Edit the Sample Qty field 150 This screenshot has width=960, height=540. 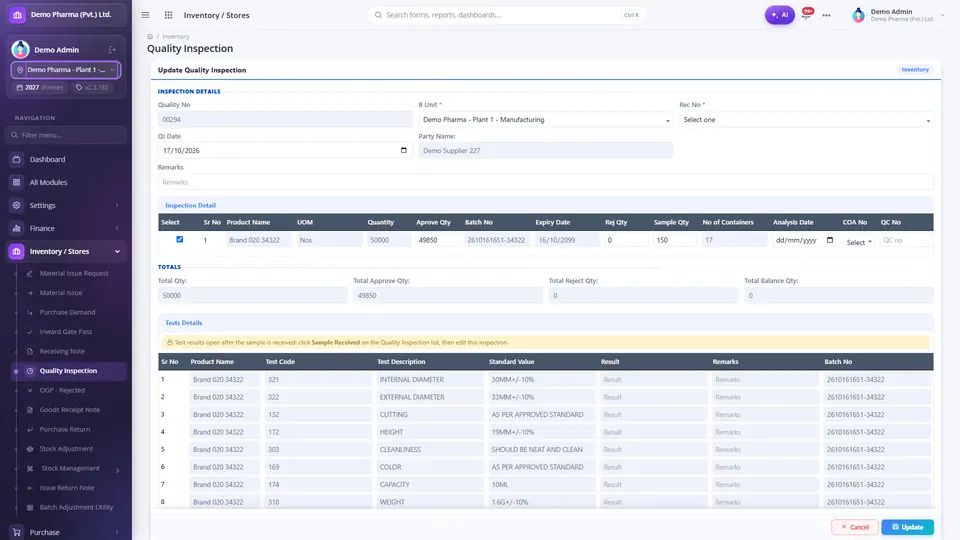[x=674, y=240]
